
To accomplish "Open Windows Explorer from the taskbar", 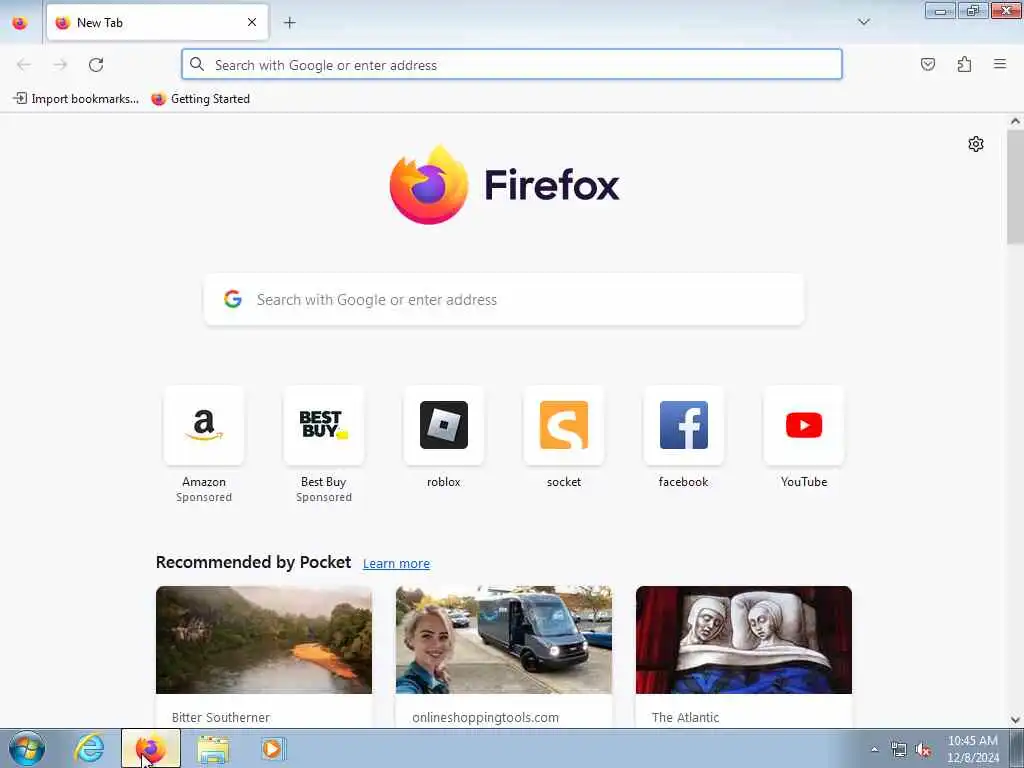I will point(213,749).
